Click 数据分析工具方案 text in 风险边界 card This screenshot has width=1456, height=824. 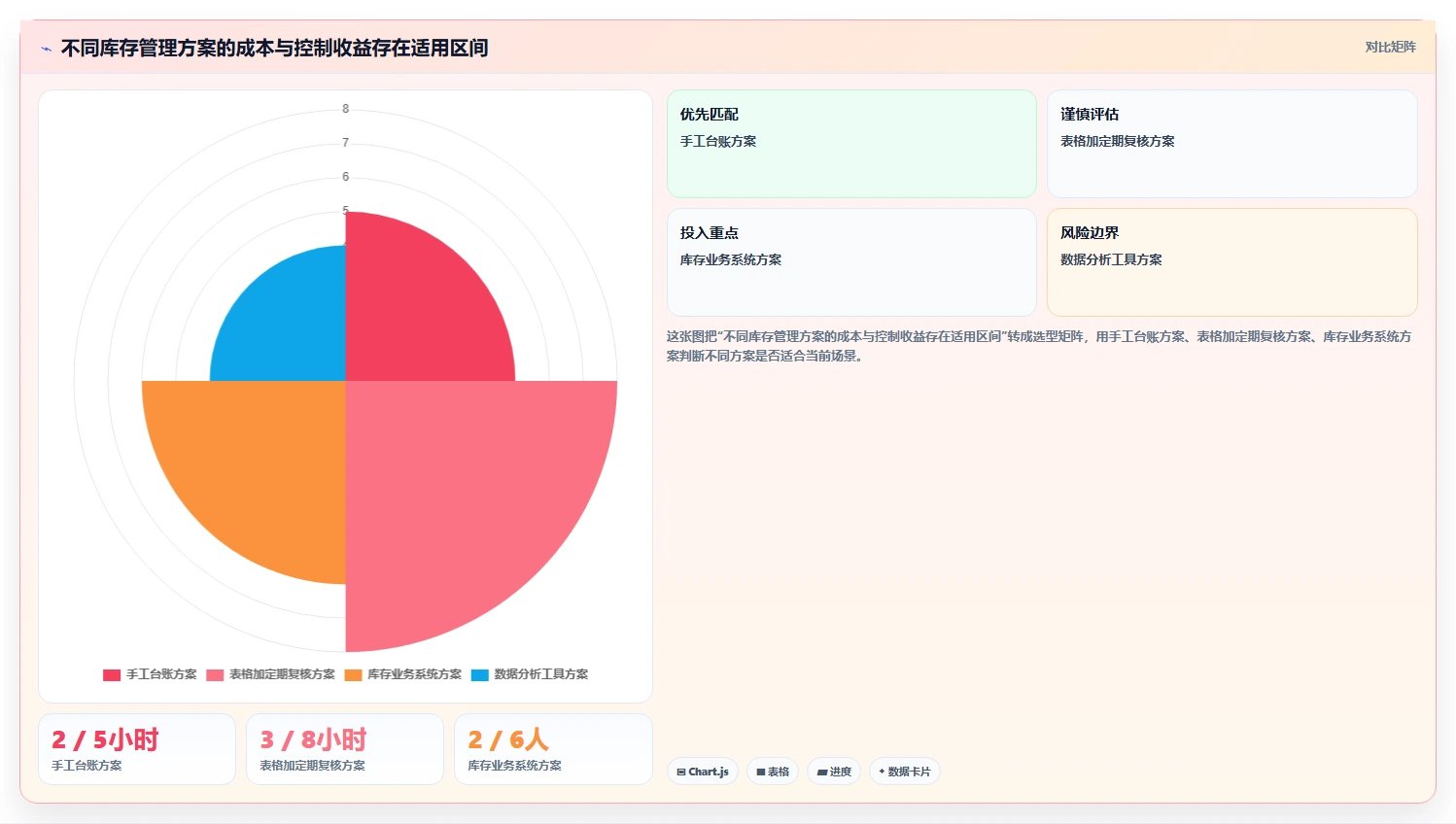click(x=1111, y=260)
